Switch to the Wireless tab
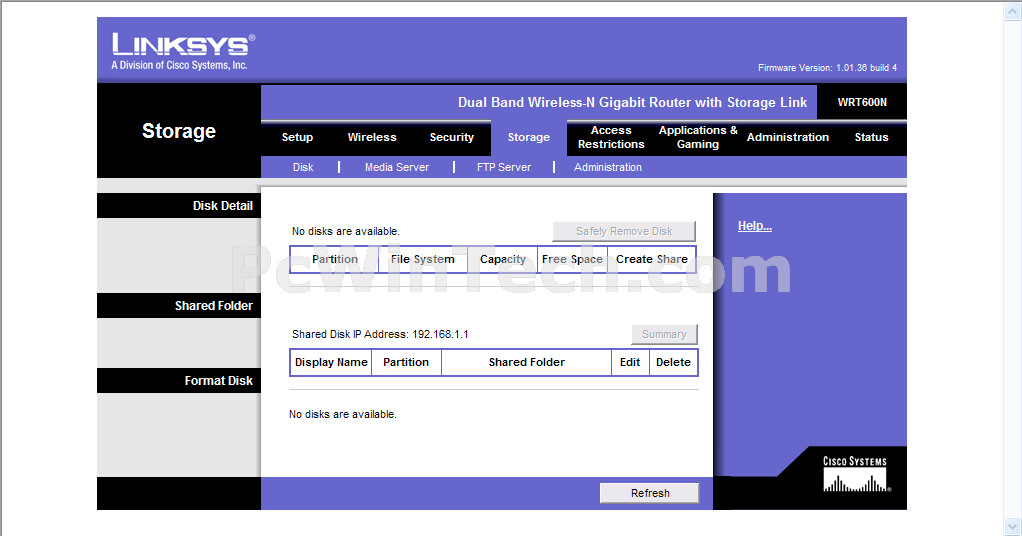This screenshot has height=536, width=1022. pos(372,138)
